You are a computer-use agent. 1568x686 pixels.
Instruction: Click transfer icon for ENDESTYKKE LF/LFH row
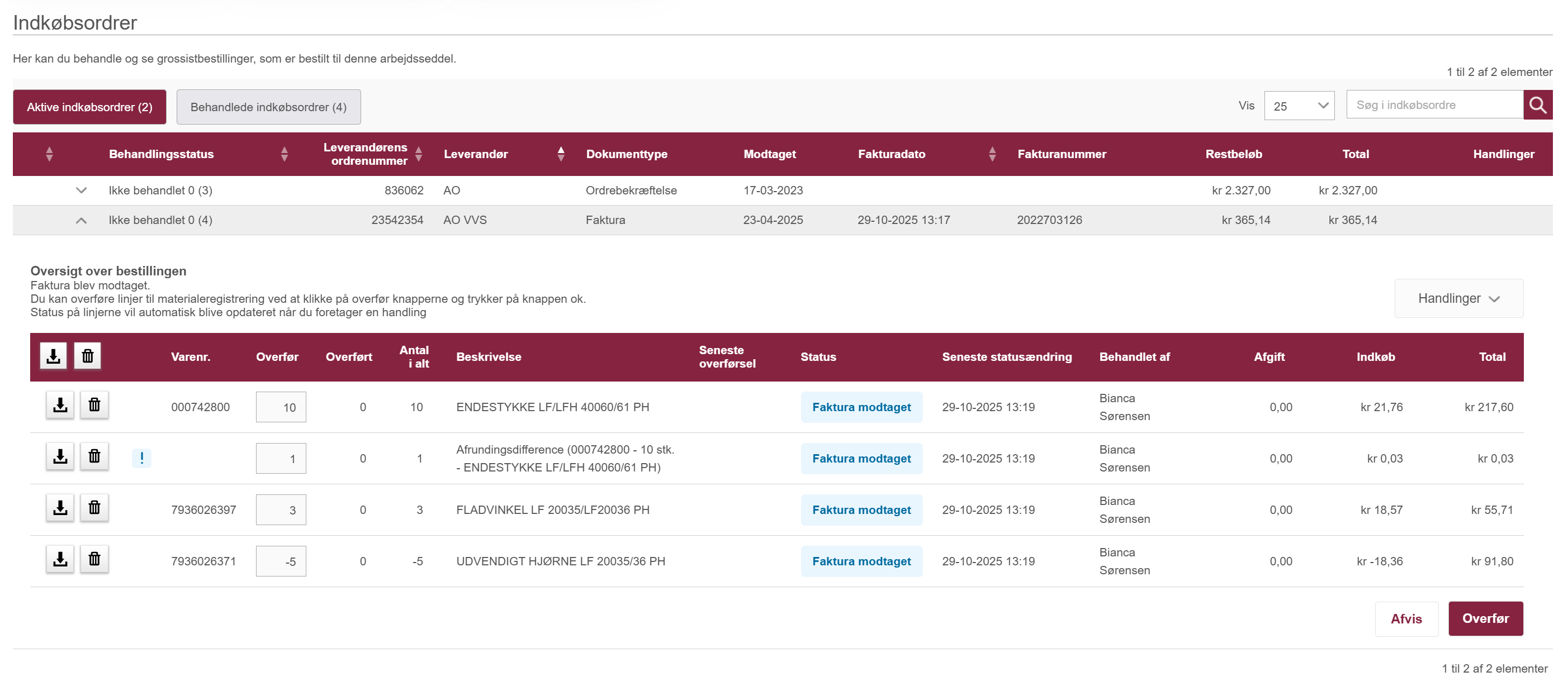click(x=60, y=405)
